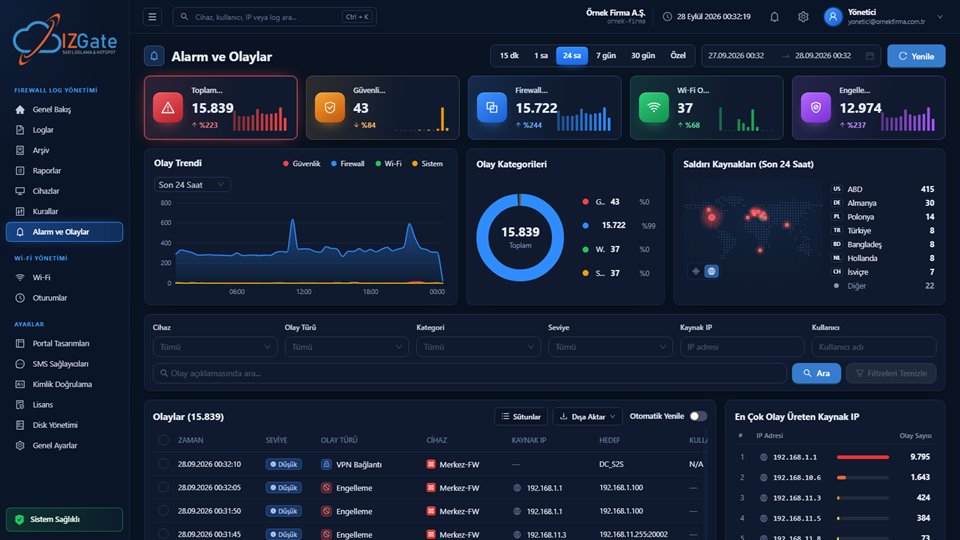Open Wi-Fi page in the sidebar
Image resolution: width=960 pixels, height=540 pixels.
click(x=64, y=277)
